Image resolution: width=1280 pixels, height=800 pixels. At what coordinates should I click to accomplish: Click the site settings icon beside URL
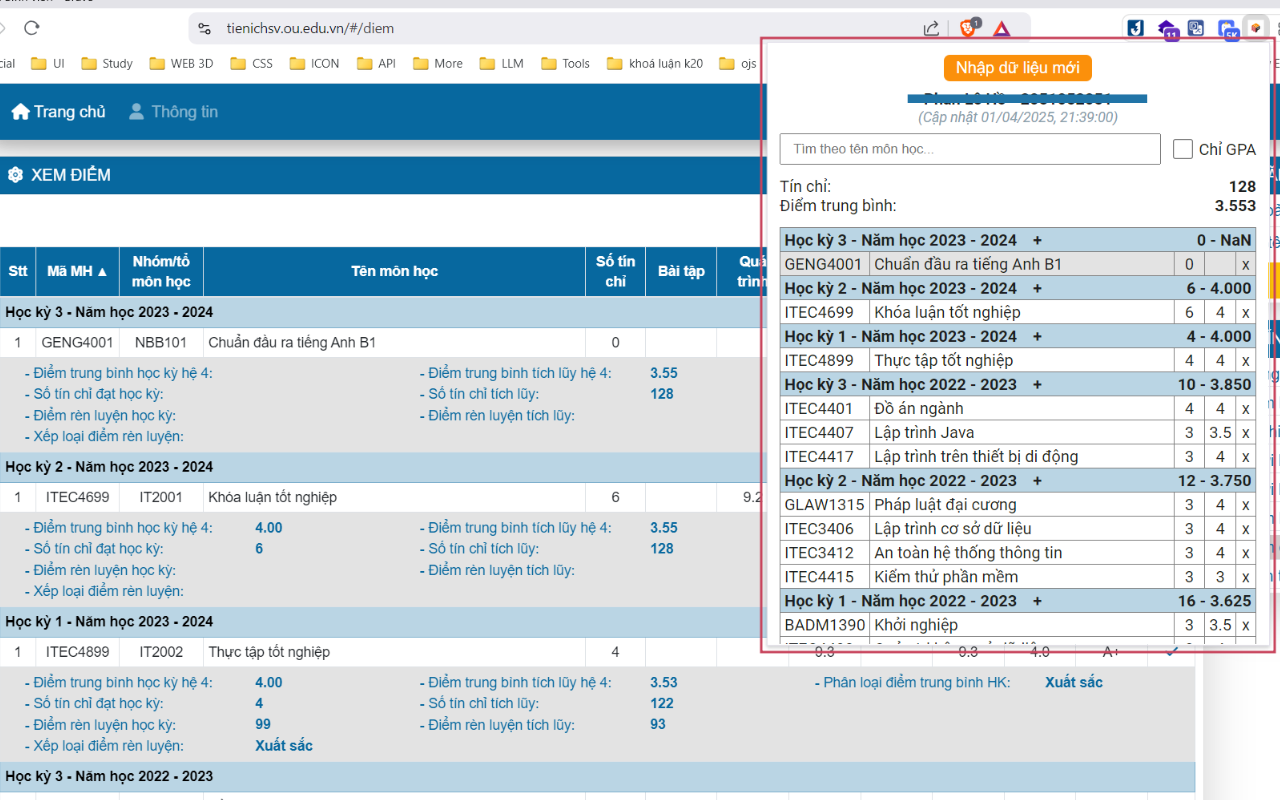click(x=205, y=28)
